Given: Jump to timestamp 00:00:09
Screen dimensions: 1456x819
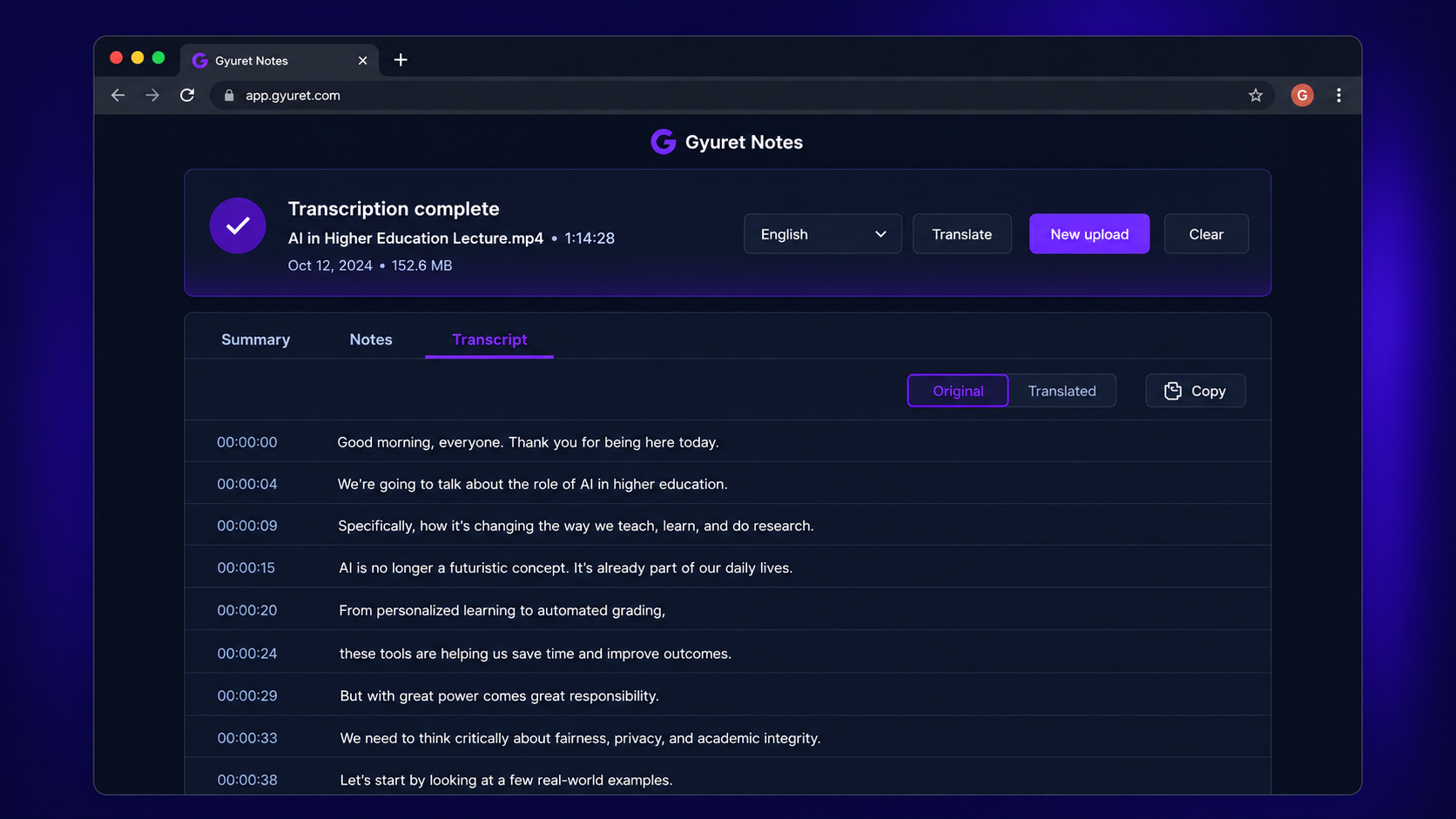Looking at the screenshot, I should tap(247, 526).
